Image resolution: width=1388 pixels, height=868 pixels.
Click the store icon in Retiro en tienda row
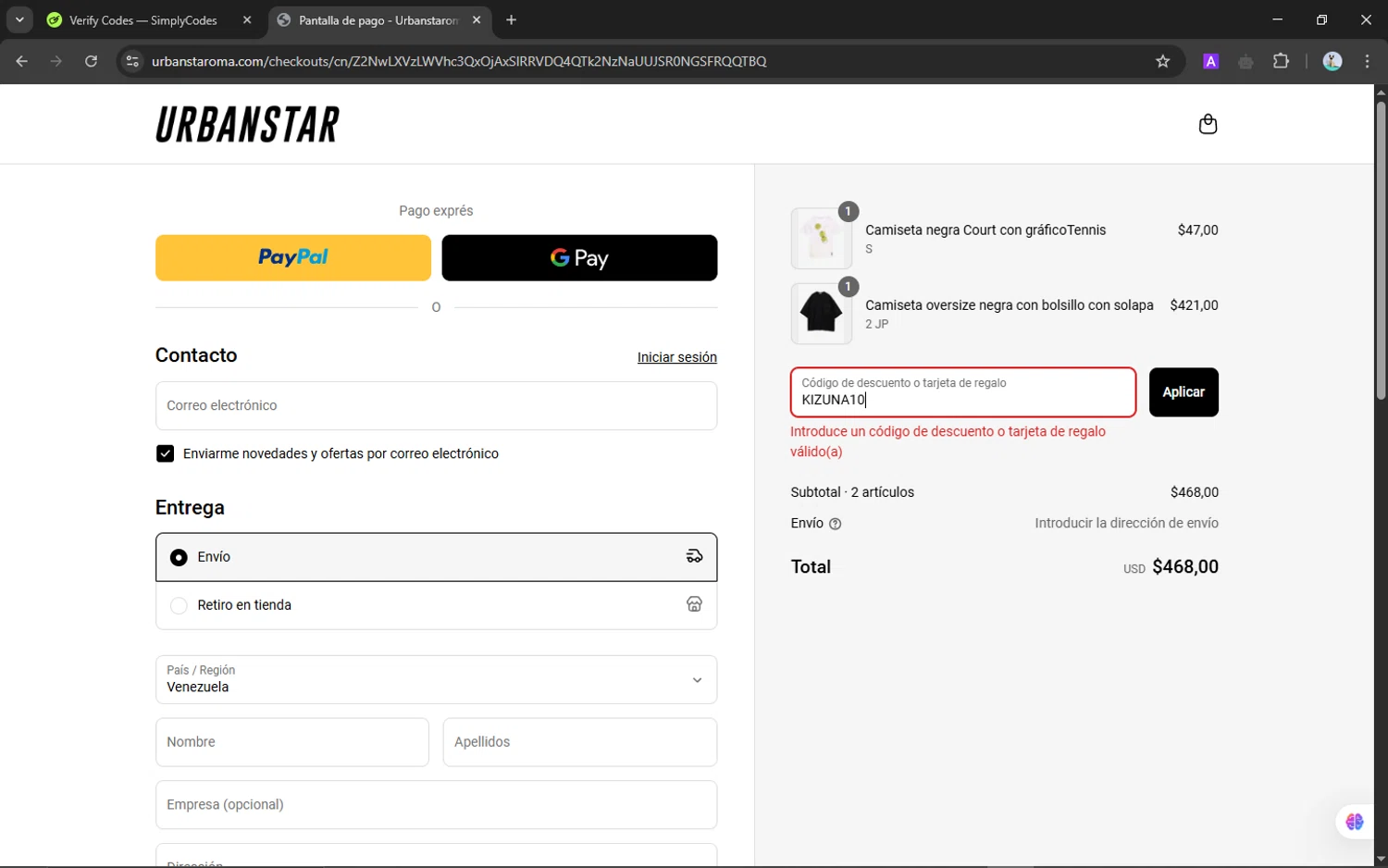694,604
